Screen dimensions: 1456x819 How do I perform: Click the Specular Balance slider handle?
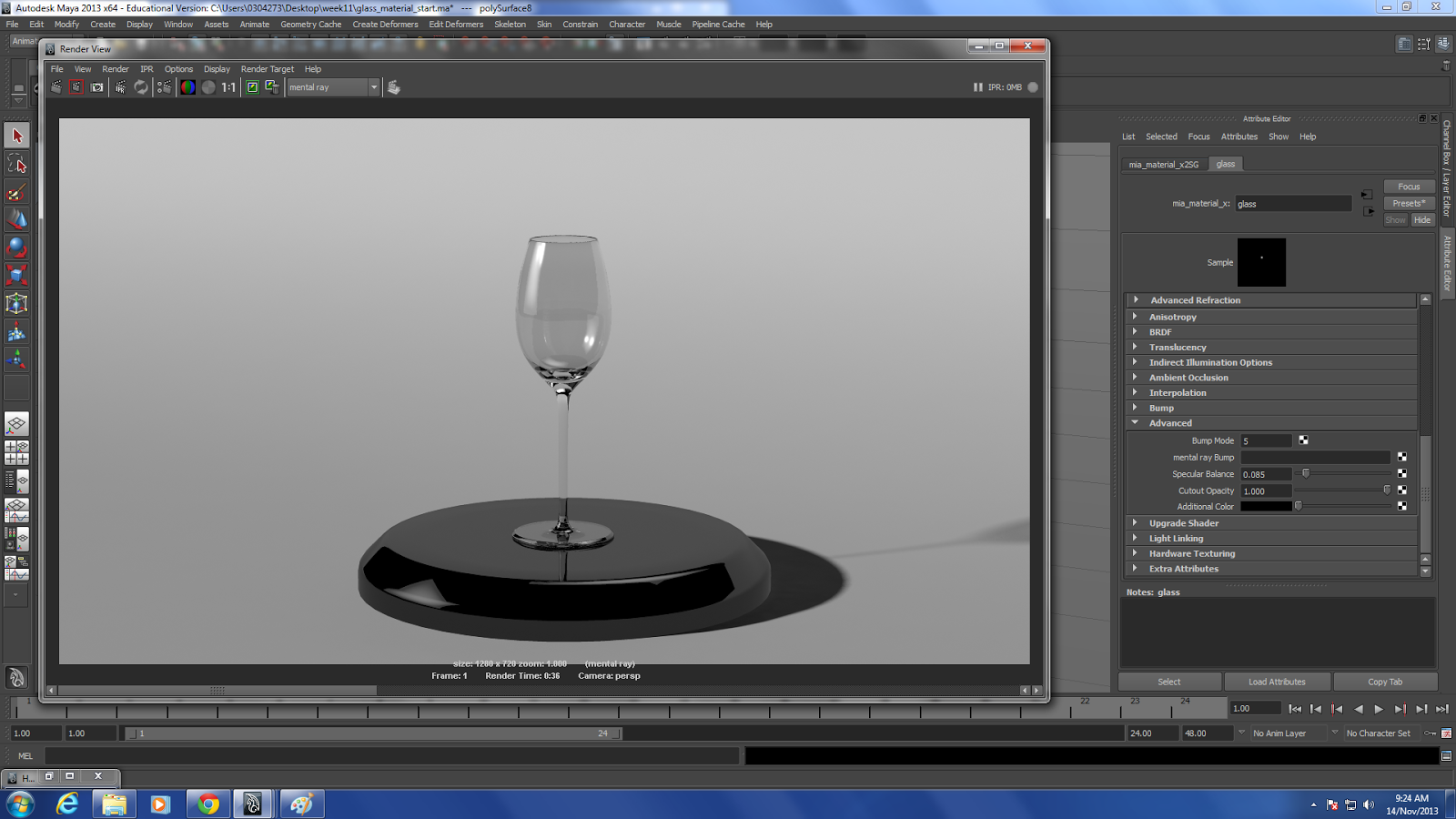pos(1306,473)
